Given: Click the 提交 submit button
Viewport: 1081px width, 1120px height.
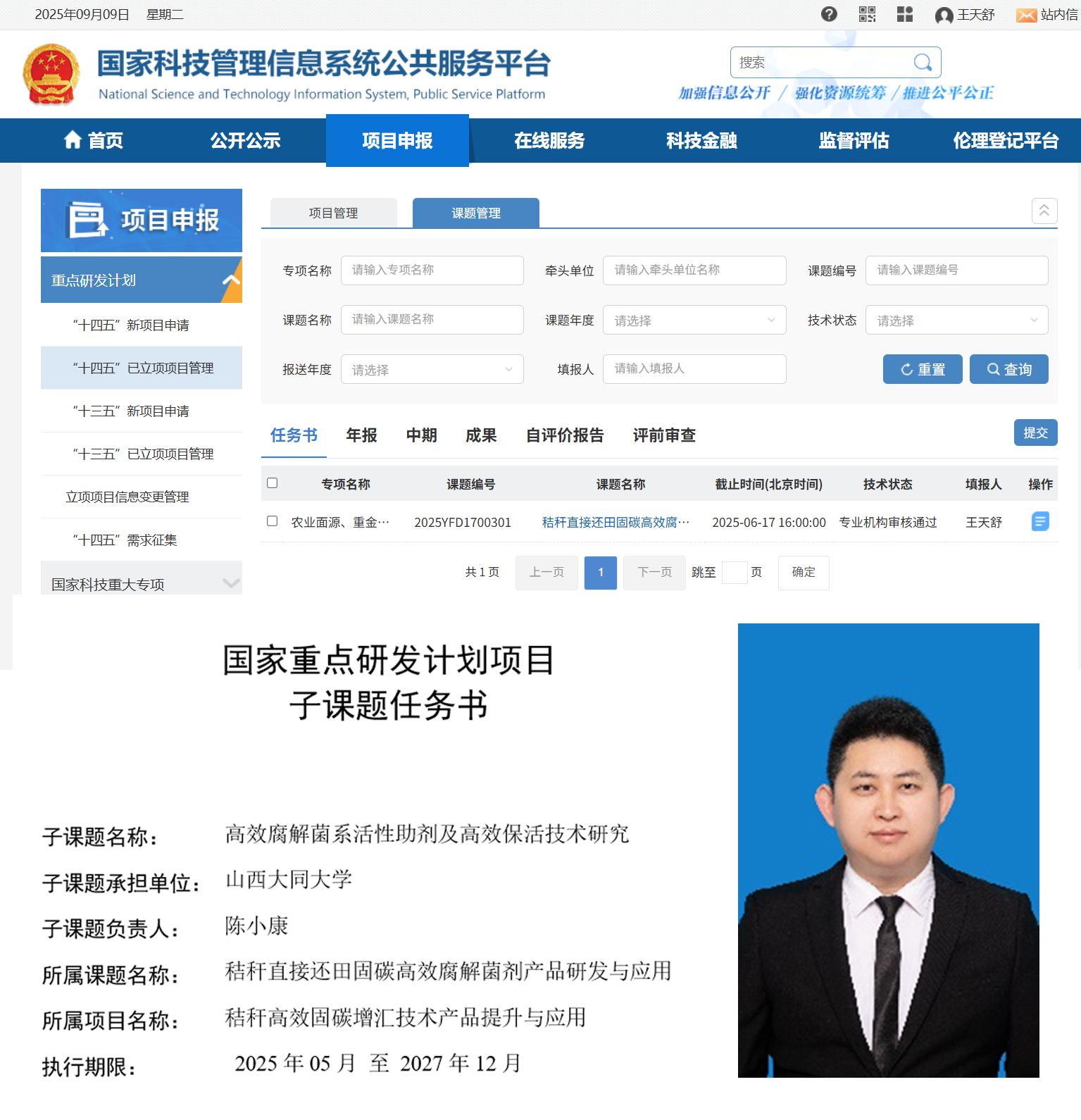Looking at the screenshot, I should point(1036,433).
